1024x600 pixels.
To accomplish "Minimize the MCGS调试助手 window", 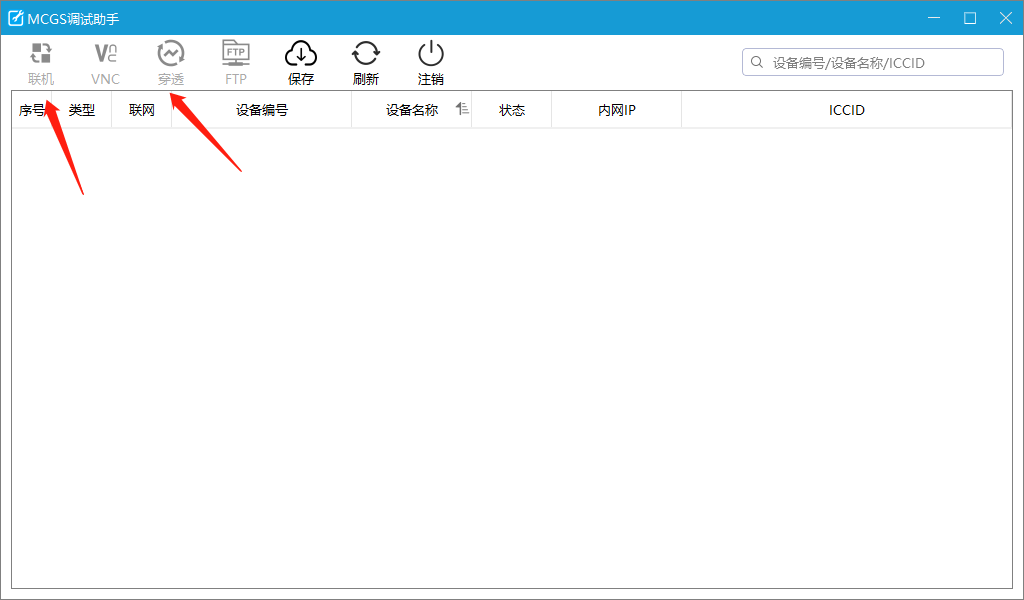I will click(934, 18).
